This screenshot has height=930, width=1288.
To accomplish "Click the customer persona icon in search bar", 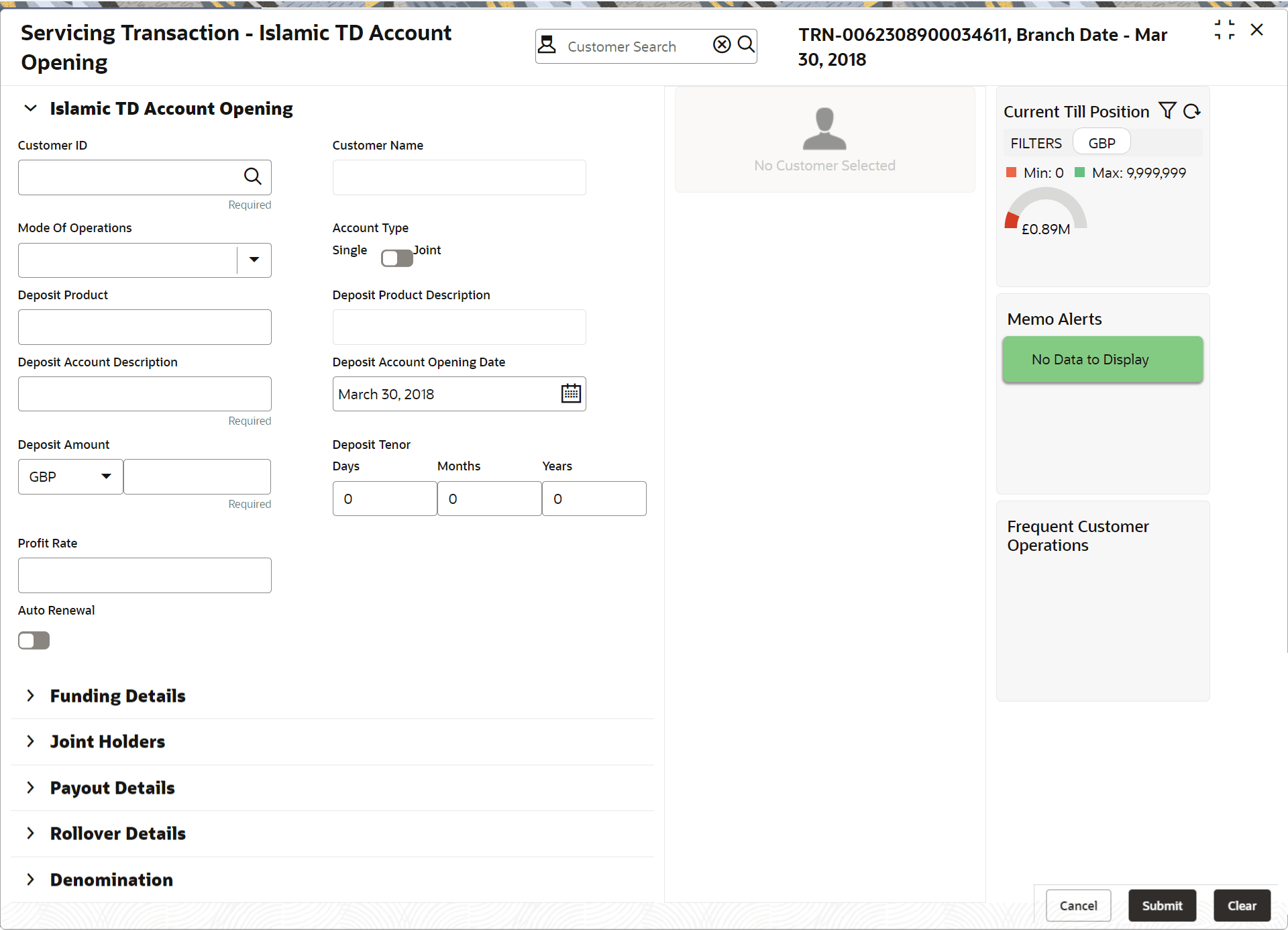I will 547,44.
